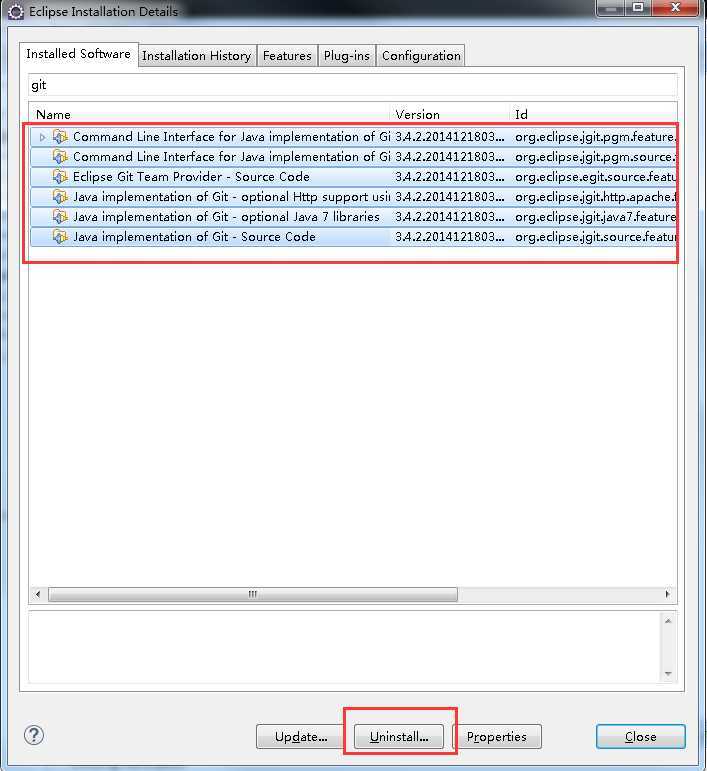Select 'Java implementation of Git - optional Http support' row

[353, 197]
